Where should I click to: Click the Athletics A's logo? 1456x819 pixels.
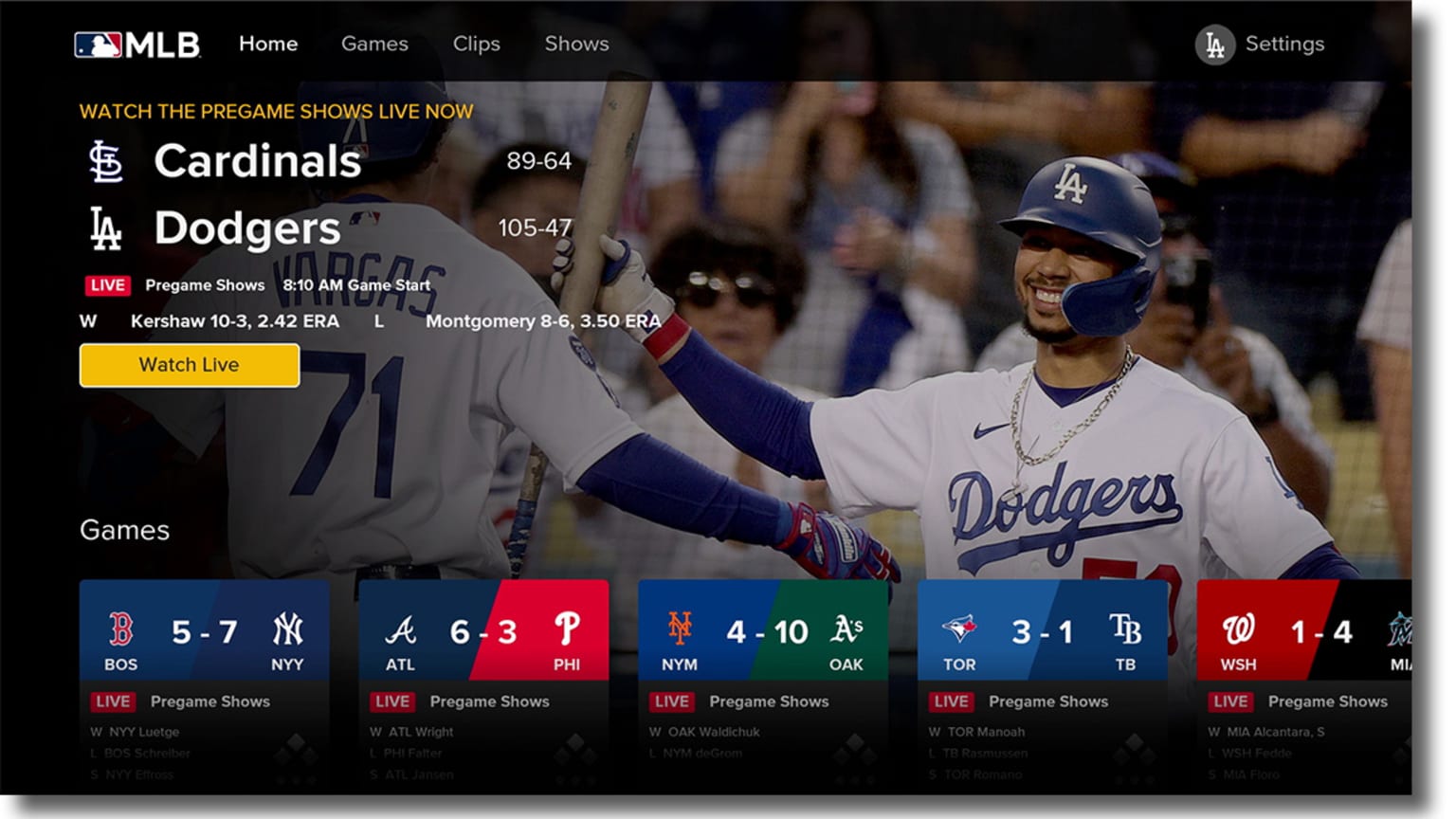(845, 630)
